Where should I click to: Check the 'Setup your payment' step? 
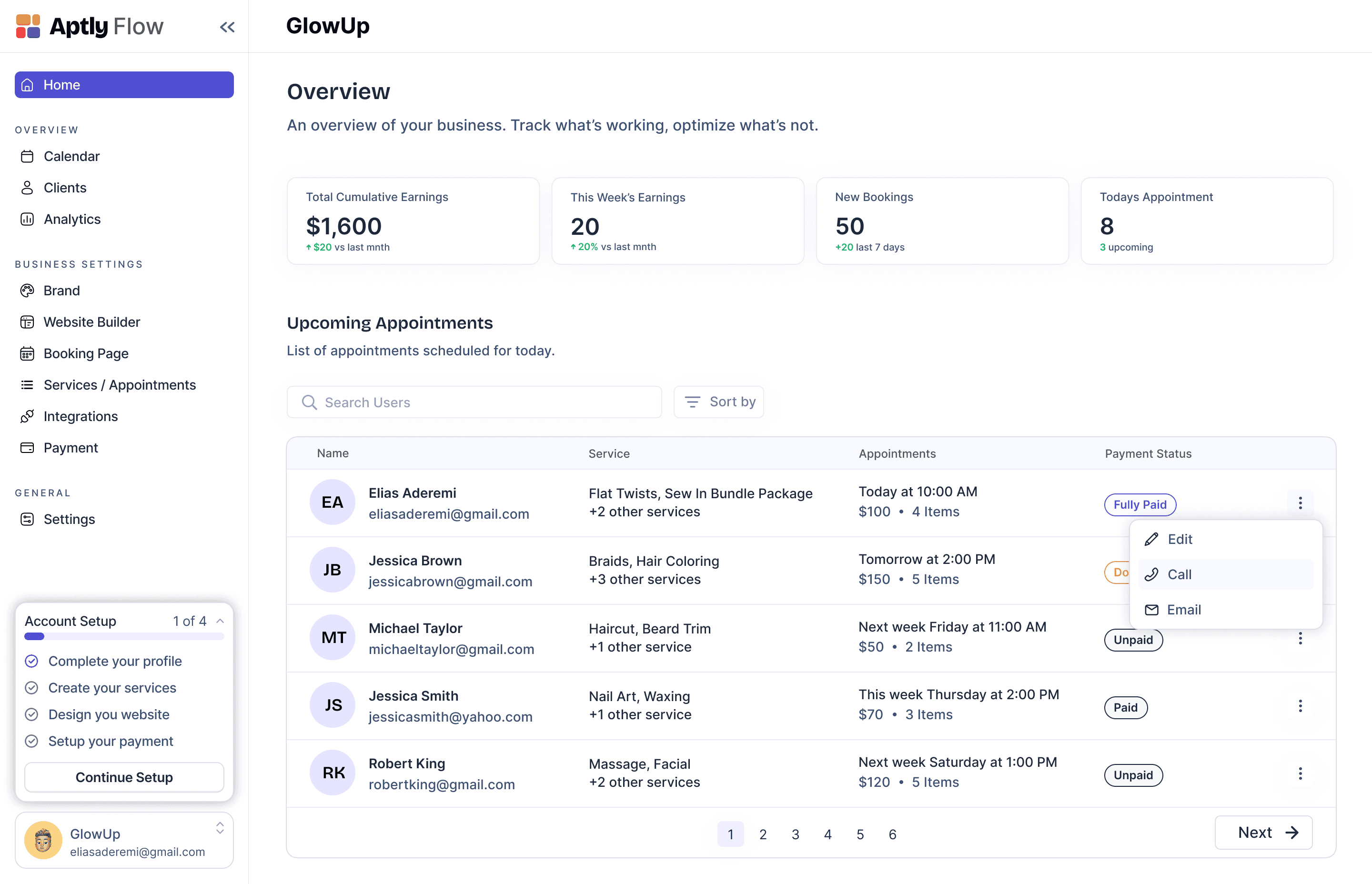[x=32, y=741]
